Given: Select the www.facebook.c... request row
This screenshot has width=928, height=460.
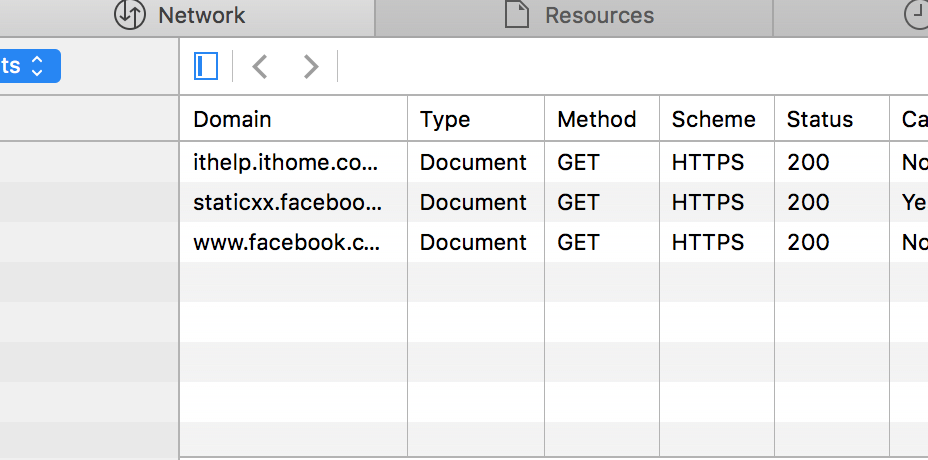Looking at the screenshot, I should pyautogui.click(x=287, y=242).
